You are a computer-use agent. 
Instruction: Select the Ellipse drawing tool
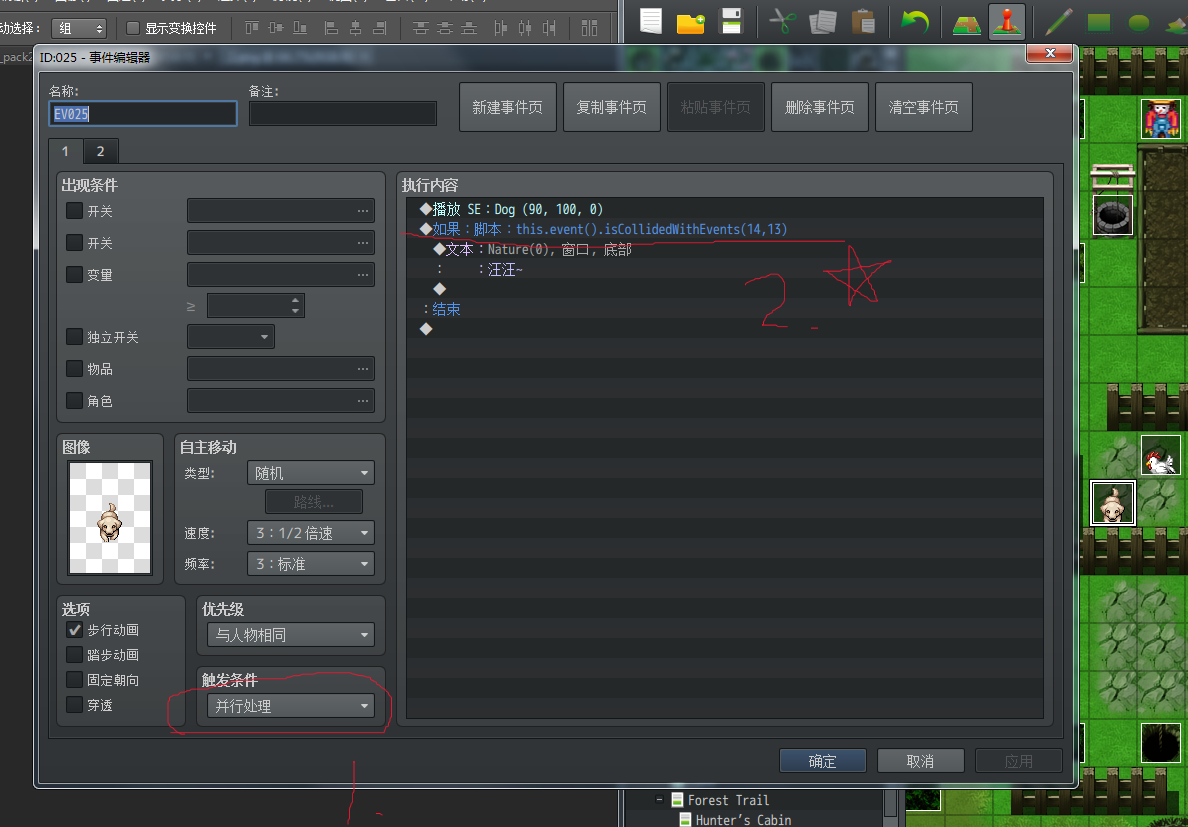pyautogui.click(x=1139, y=23)
